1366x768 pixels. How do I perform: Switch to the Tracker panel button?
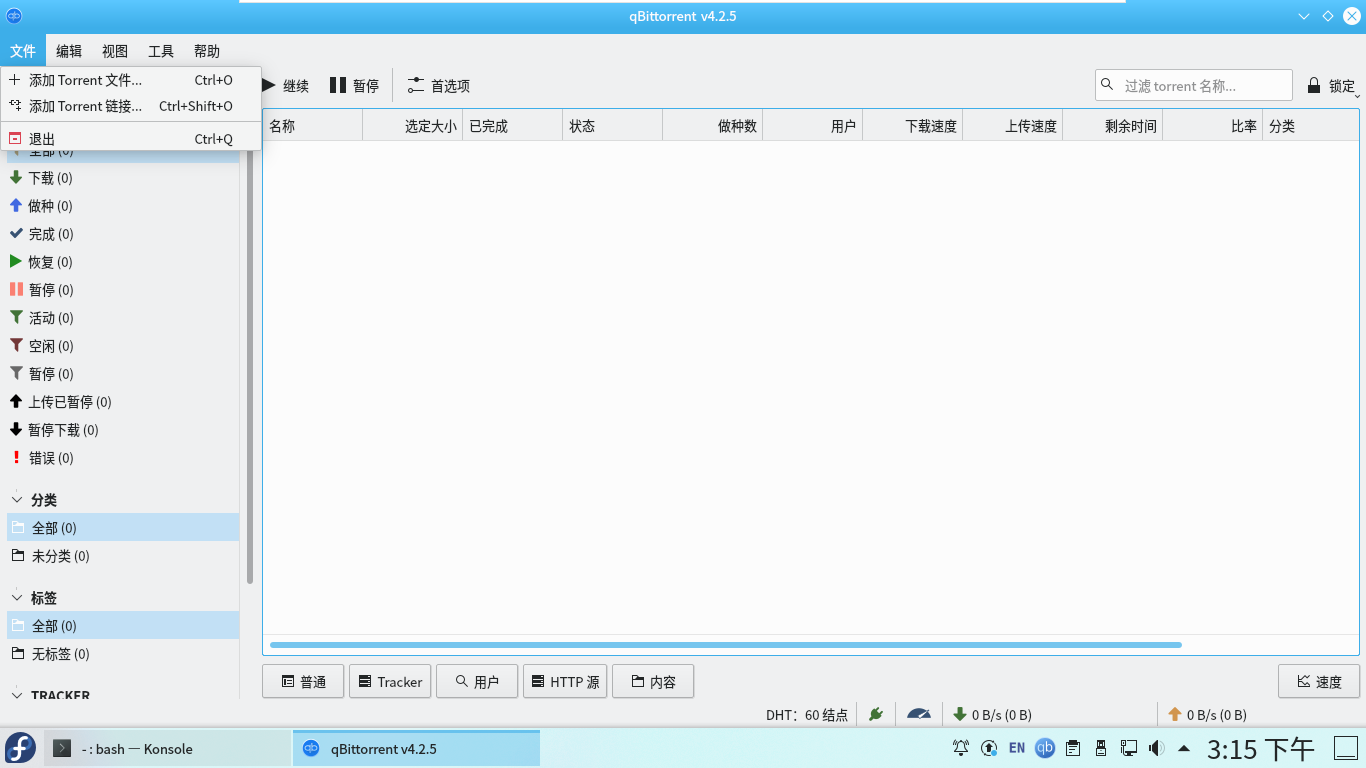tap(389, 681)
